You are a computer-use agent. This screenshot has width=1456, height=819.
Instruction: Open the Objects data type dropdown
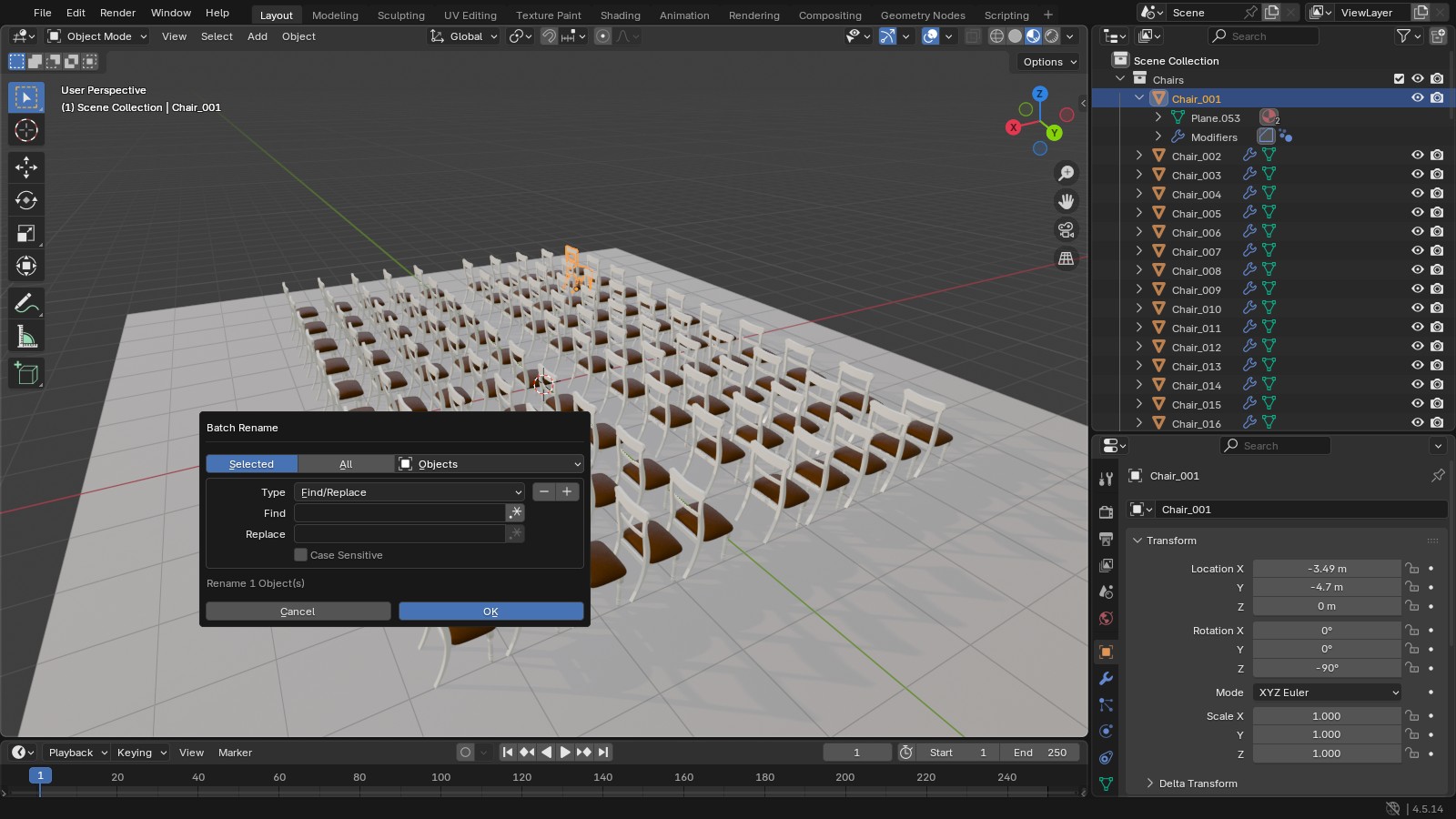[x=490, y=464]
